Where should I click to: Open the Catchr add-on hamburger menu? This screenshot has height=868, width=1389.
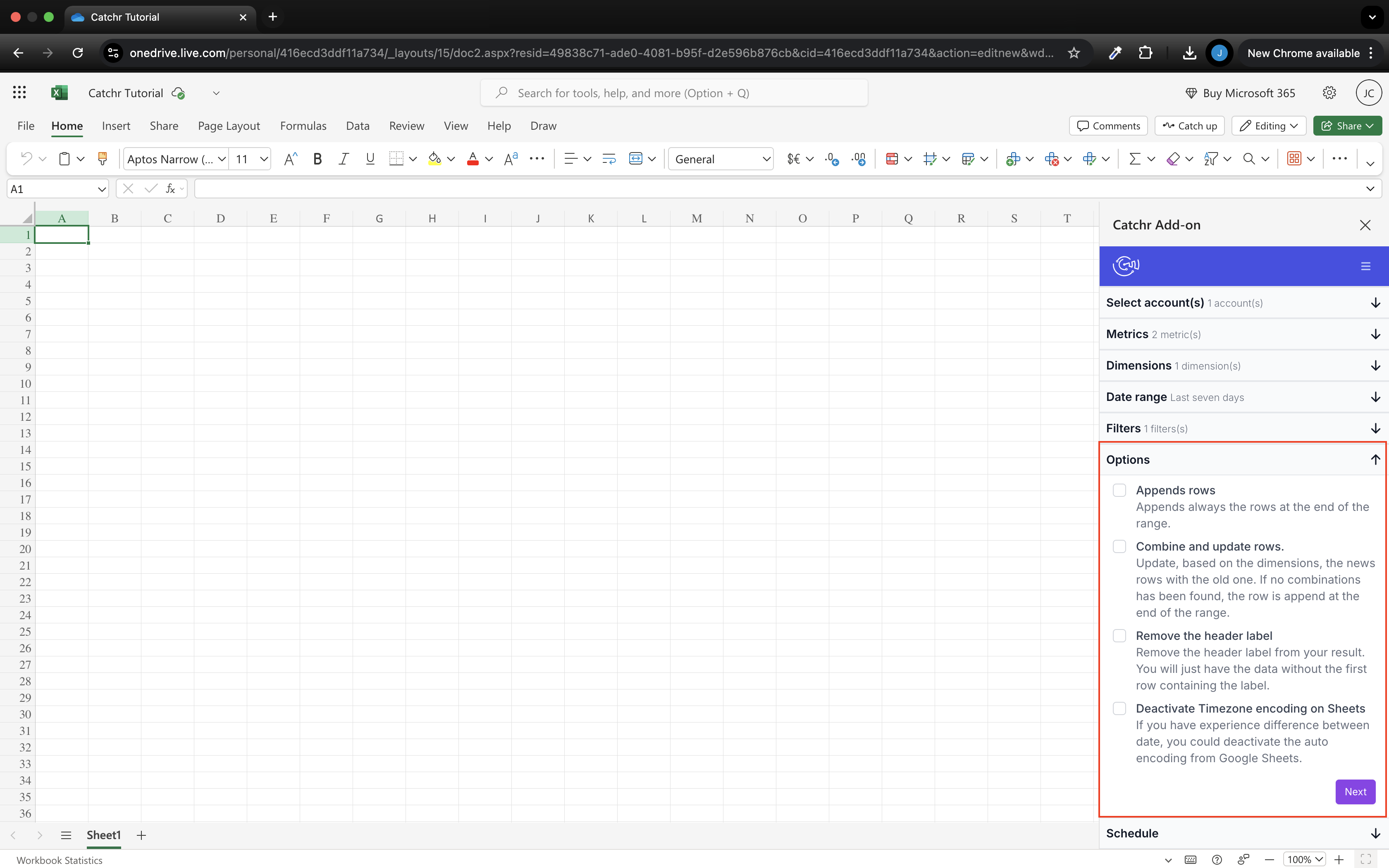[1365, 266]
